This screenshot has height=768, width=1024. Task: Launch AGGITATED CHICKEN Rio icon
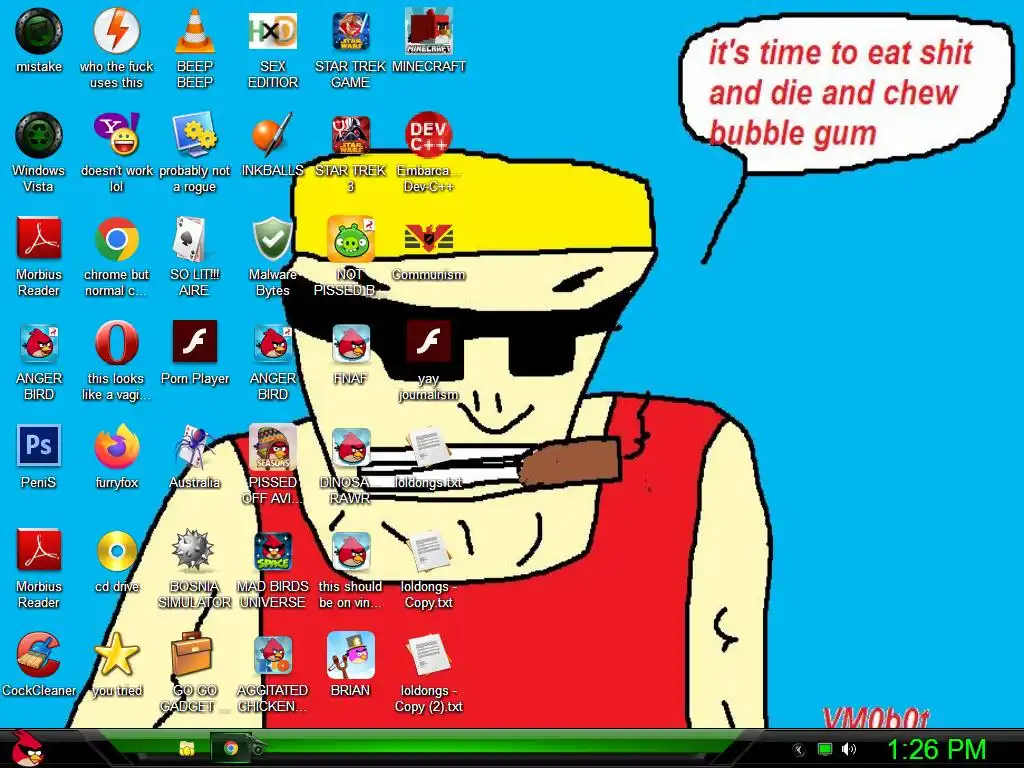272,656
